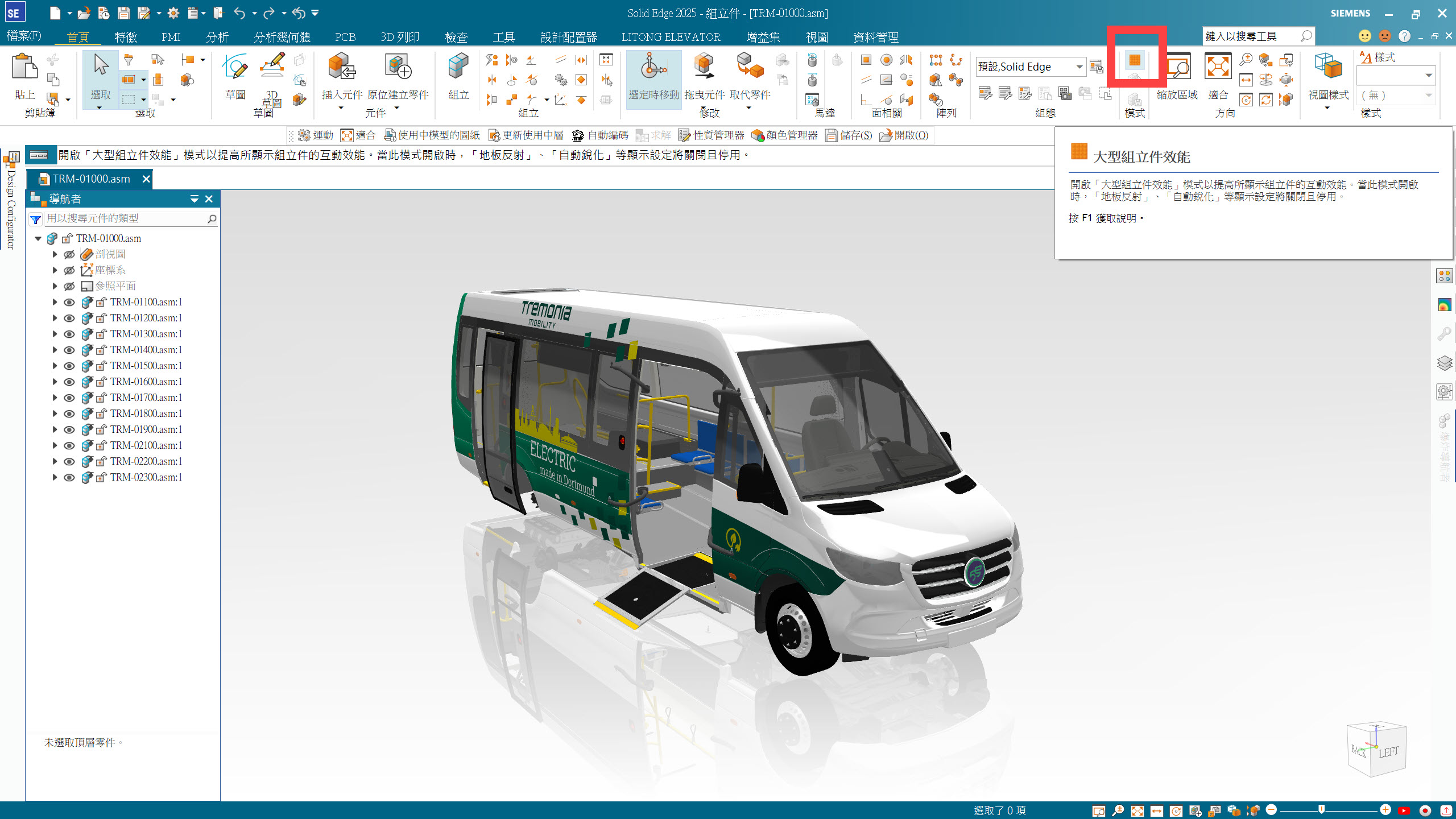Expand the TRM-01300.asm:1 tree node

click(55, 334)
